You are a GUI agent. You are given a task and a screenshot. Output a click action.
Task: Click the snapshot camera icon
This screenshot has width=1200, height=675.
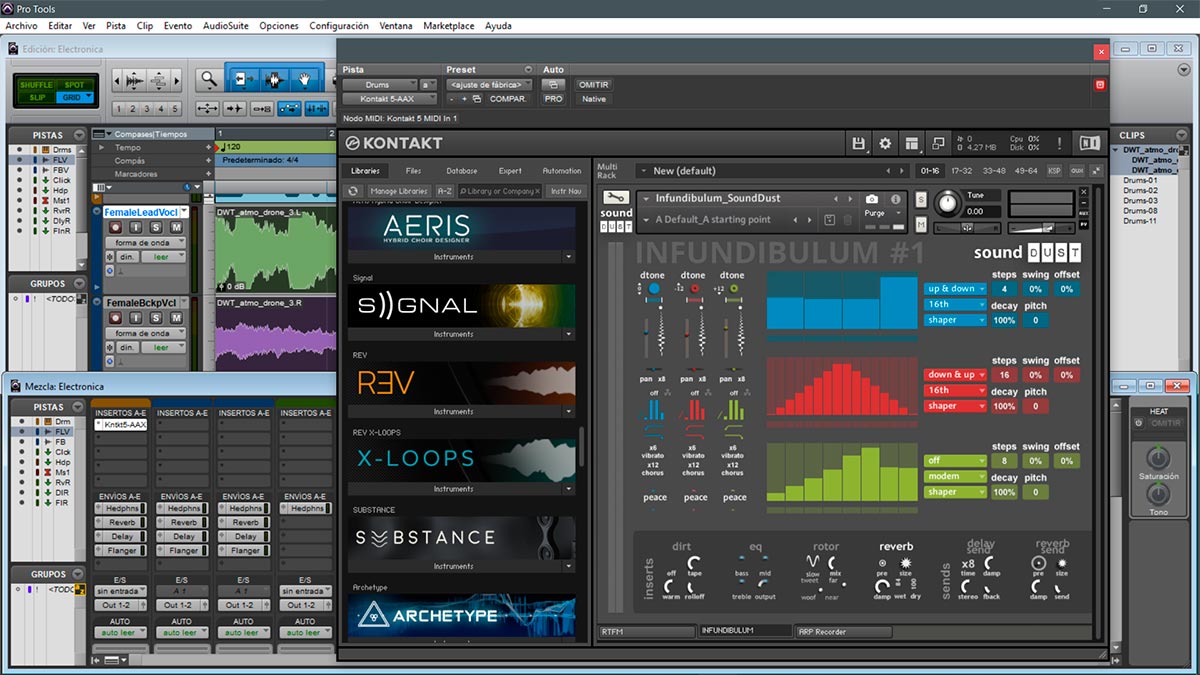coord(872,200)
